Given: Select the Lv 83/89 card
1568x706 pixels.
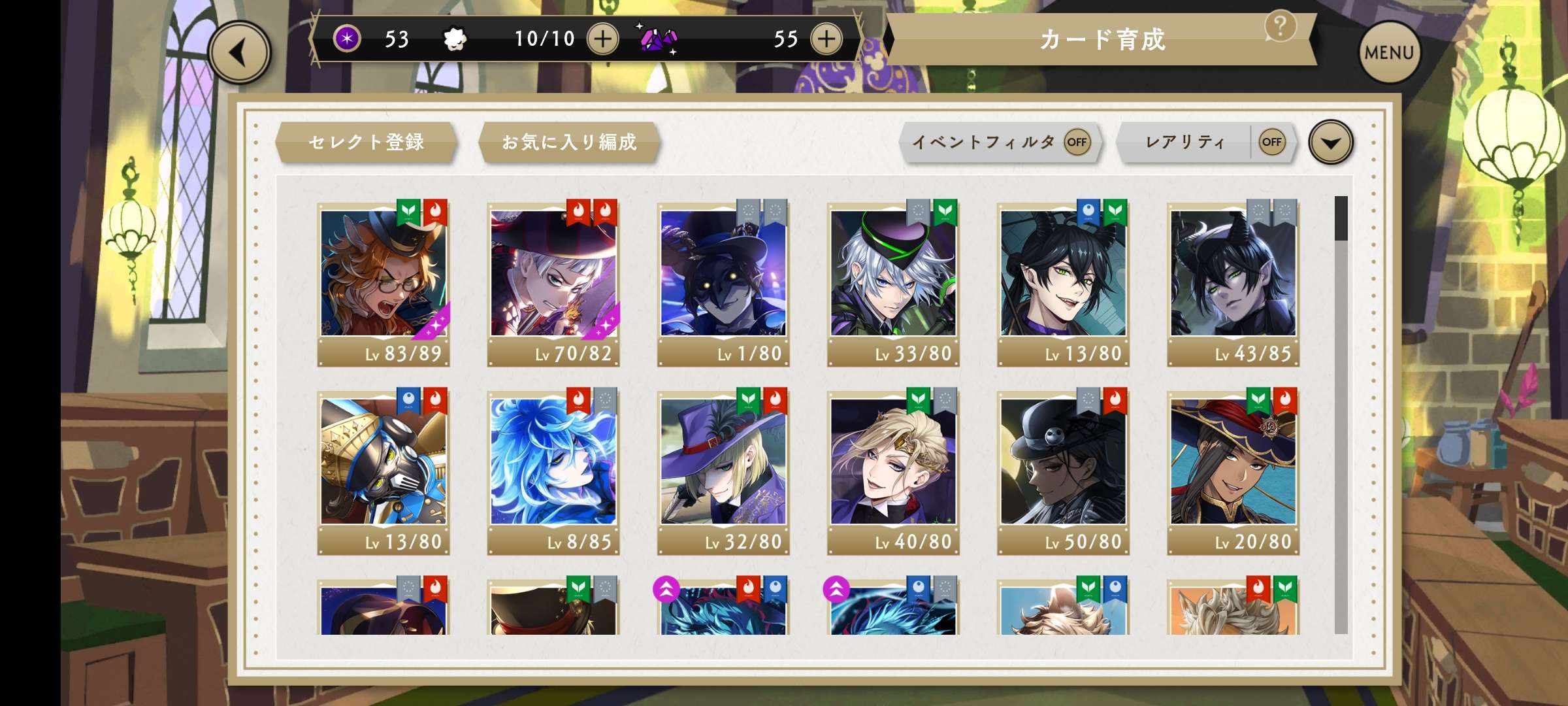Looking at the screenshot, I should (384, 284).
